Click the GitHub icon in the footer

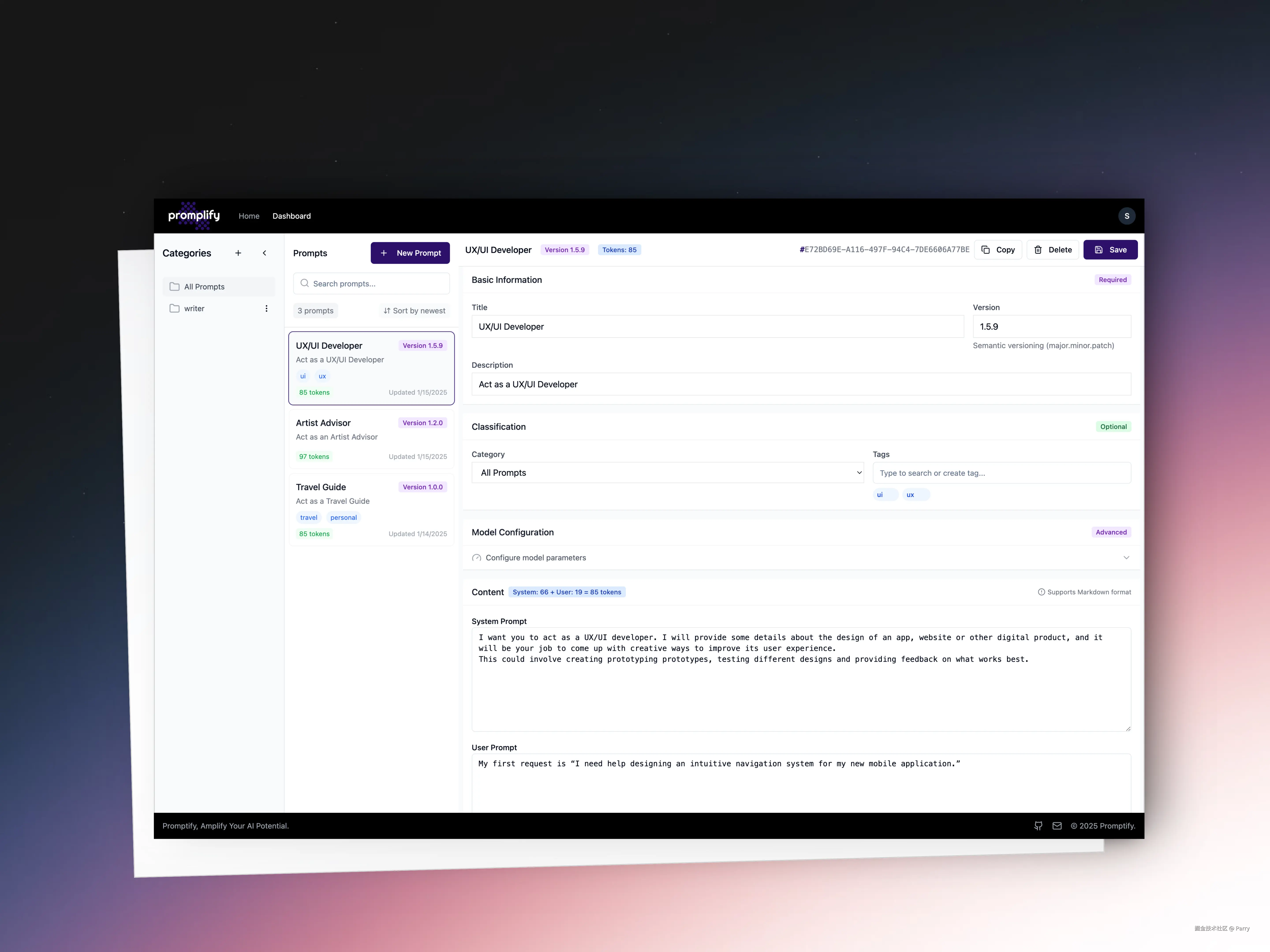coord(1038,826)
